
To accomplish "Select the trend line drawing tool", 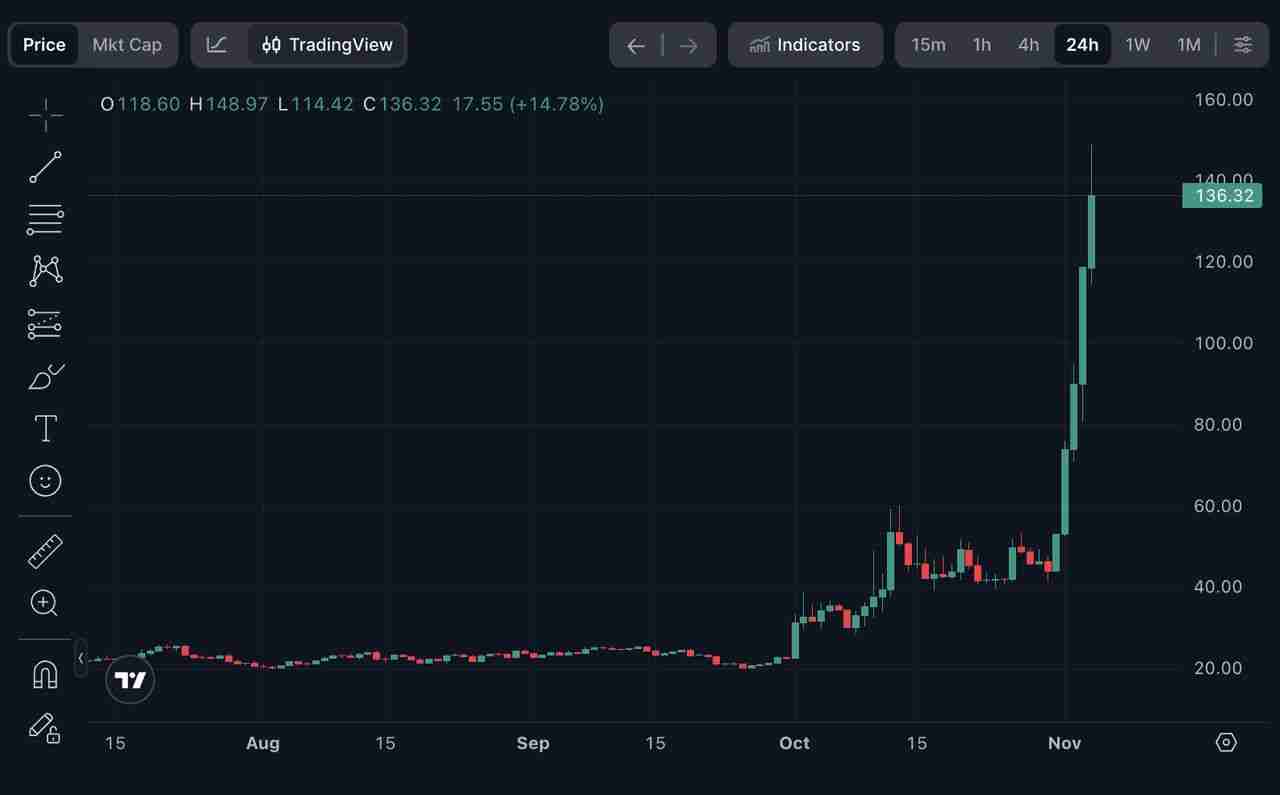I will click(x=45, y=166).
